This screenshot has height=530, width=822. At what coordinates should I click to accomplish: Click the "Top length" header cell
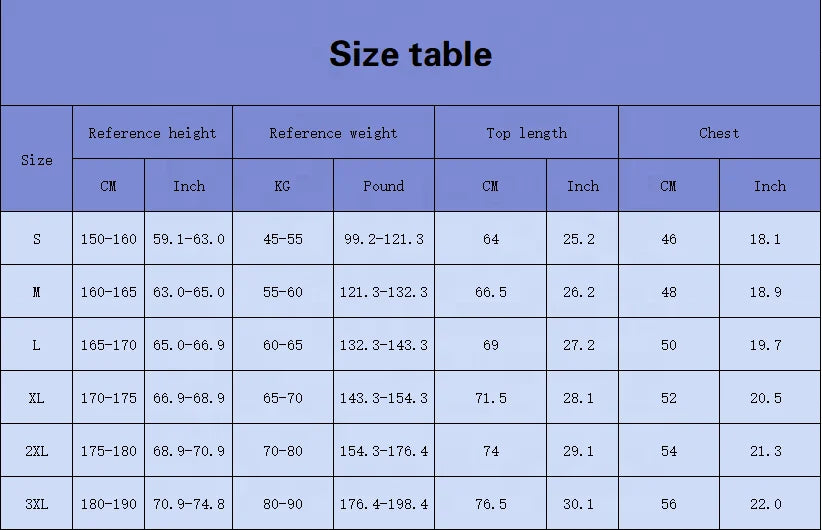(x=526, y=133)
